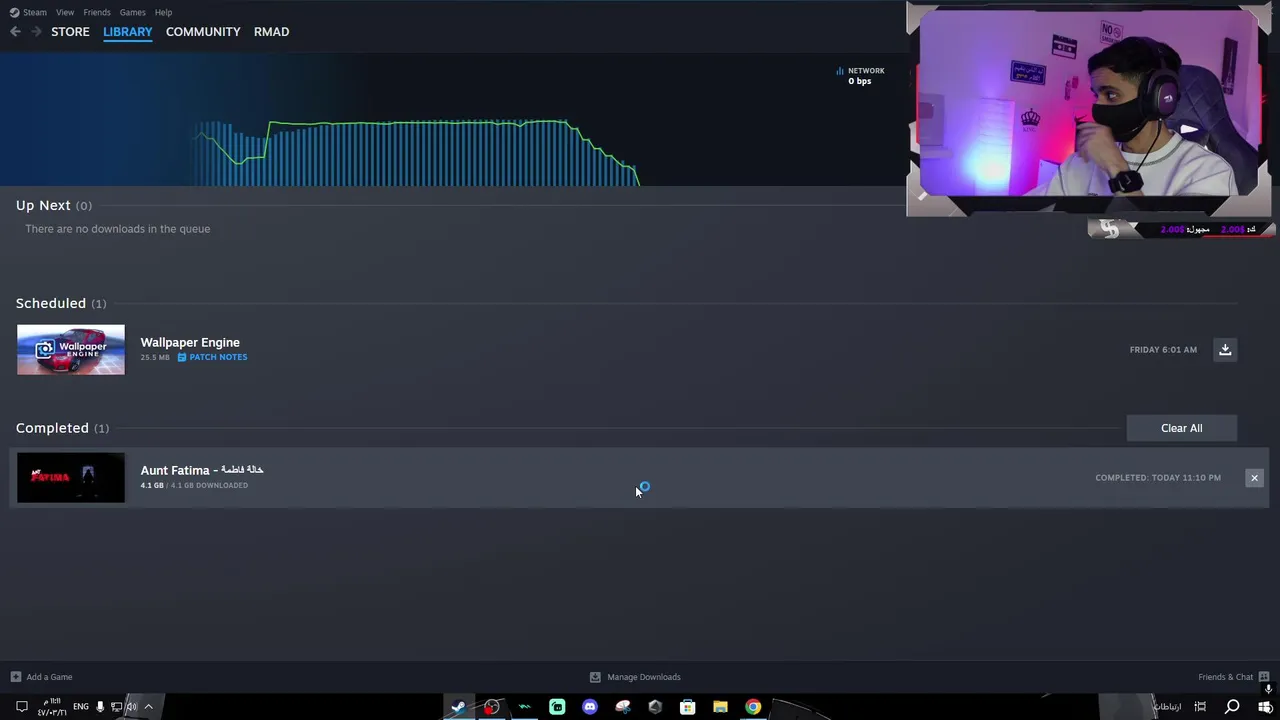This screenshot has height=720, width=1280.
Task: Click the red circular icon in taskbar
Action: point(491,707)
